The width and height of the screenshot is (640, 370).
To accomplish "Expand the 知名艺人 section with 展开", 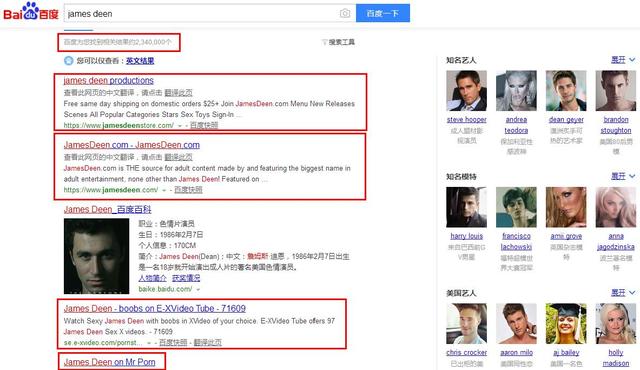I will pyautogui.click(x=622, y=60).
